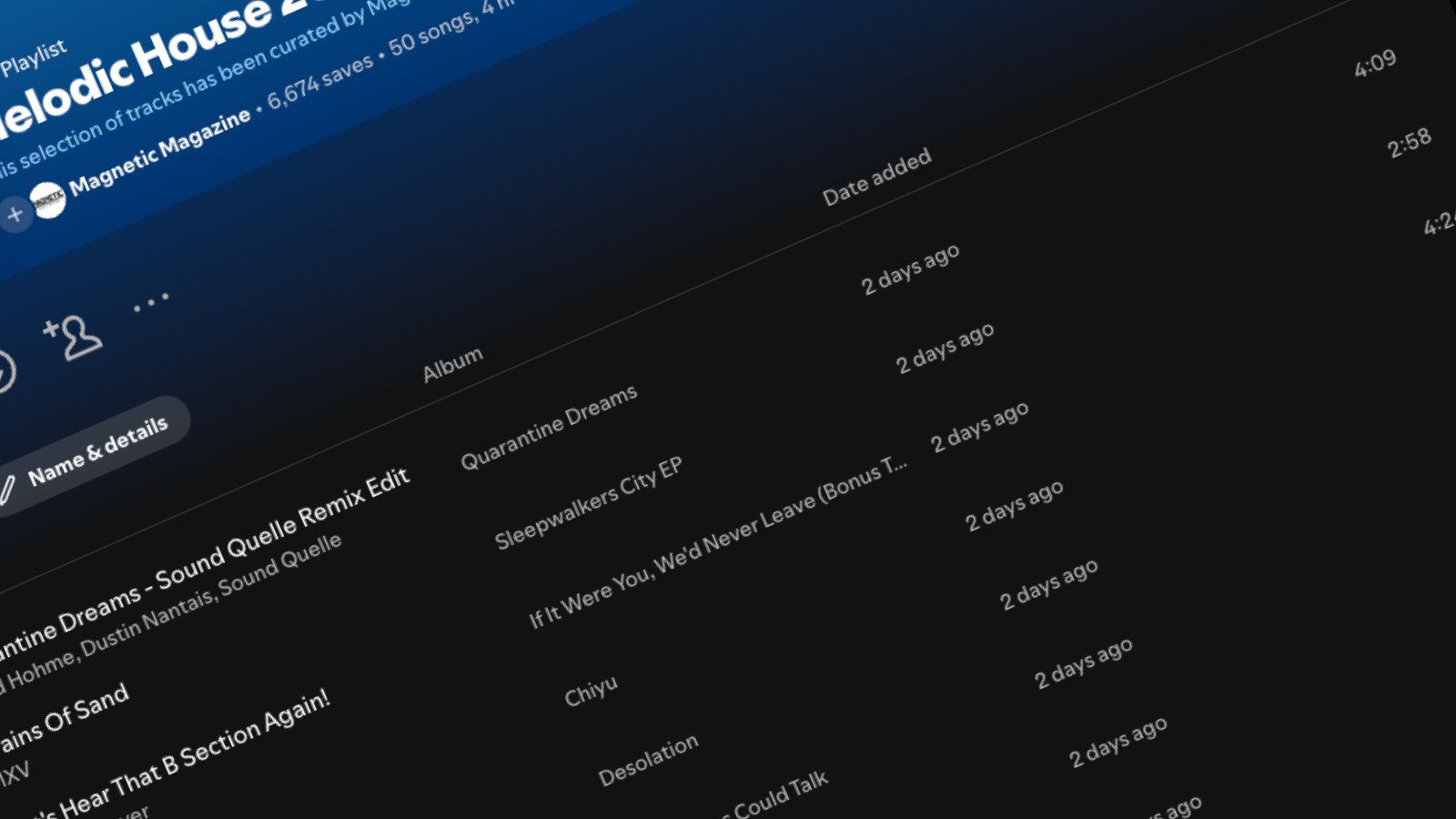This screenshot has height=819, width=1456.
Task: Open the album ending in 'Could Talk'
Action: pos(773,795)
